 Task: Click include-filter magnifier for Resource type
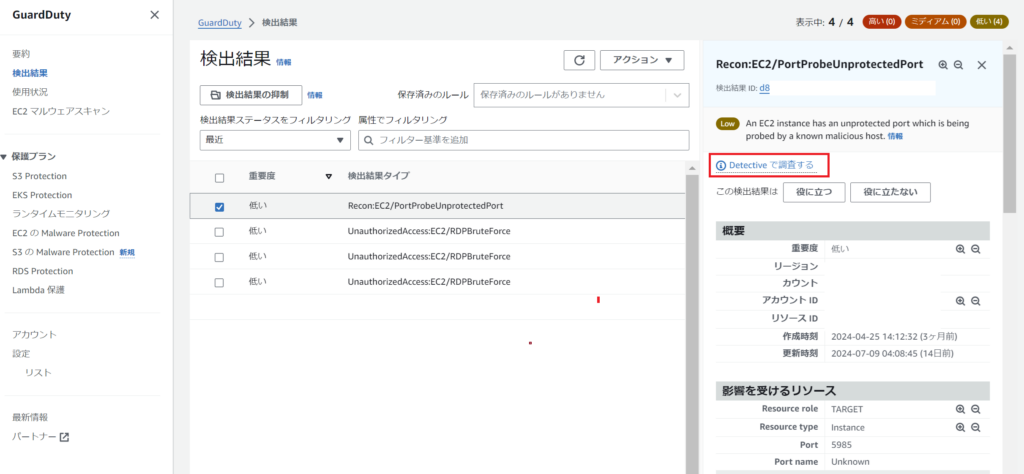pos(960,427)
